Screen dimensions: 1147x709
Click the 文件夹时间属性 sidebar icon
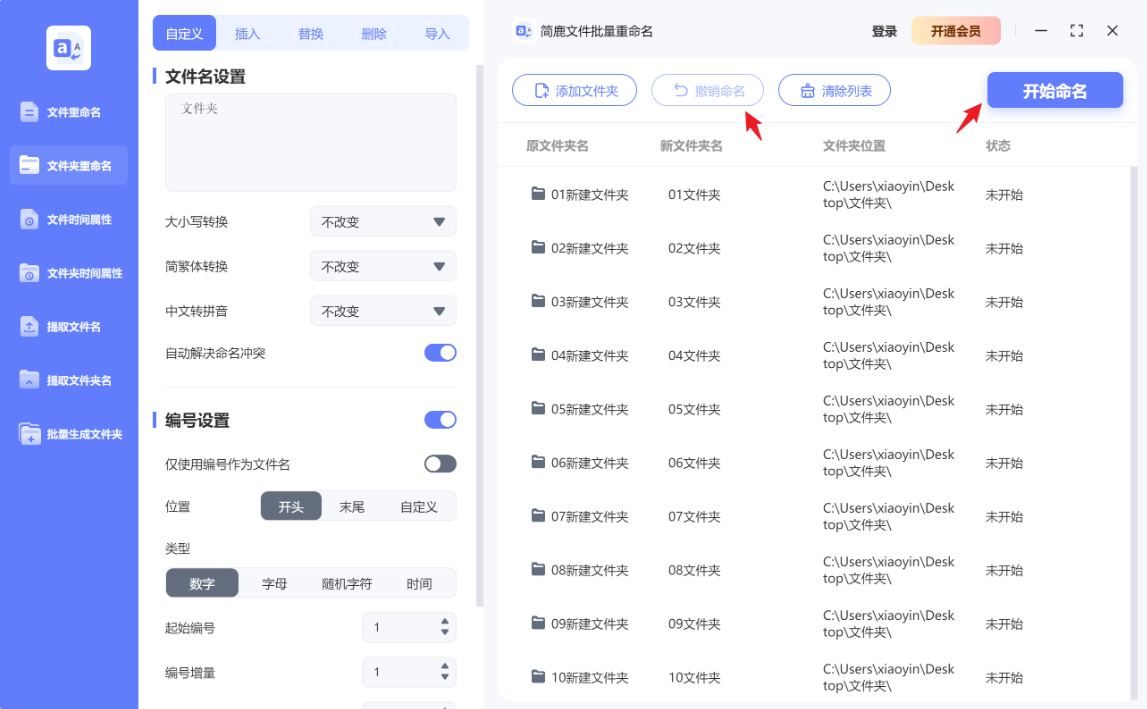[29, 273]
